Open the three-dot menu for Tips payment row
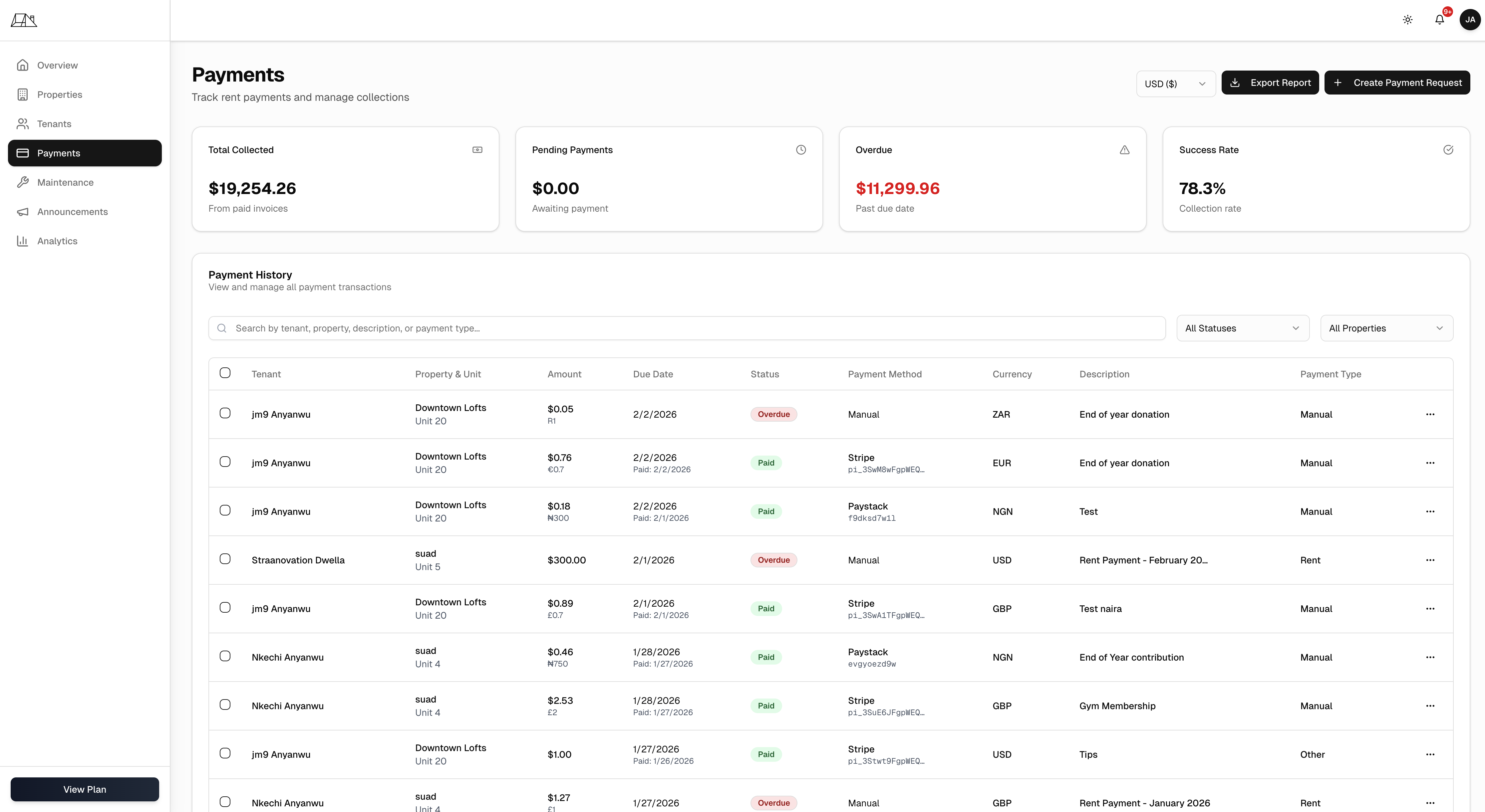1485x812 pixels. (x=1430, y=754)
